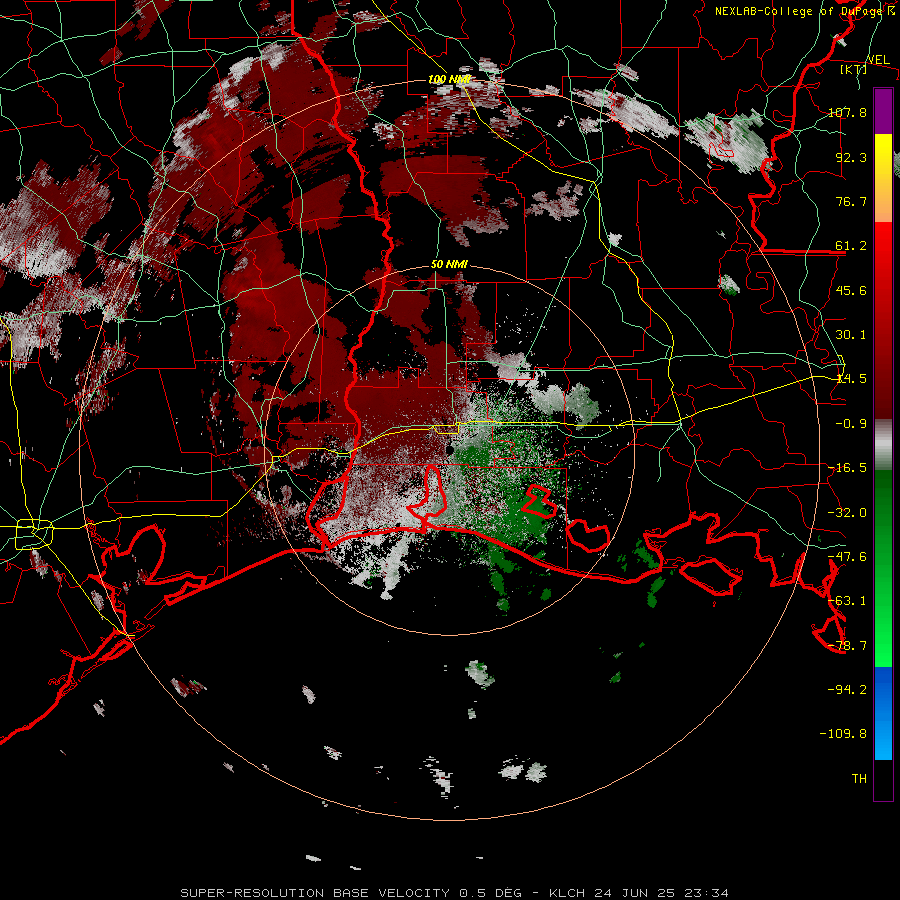Screen dimensions: 900x900
Task: Click the -94.2 scale value
Action: coord(848,689)
